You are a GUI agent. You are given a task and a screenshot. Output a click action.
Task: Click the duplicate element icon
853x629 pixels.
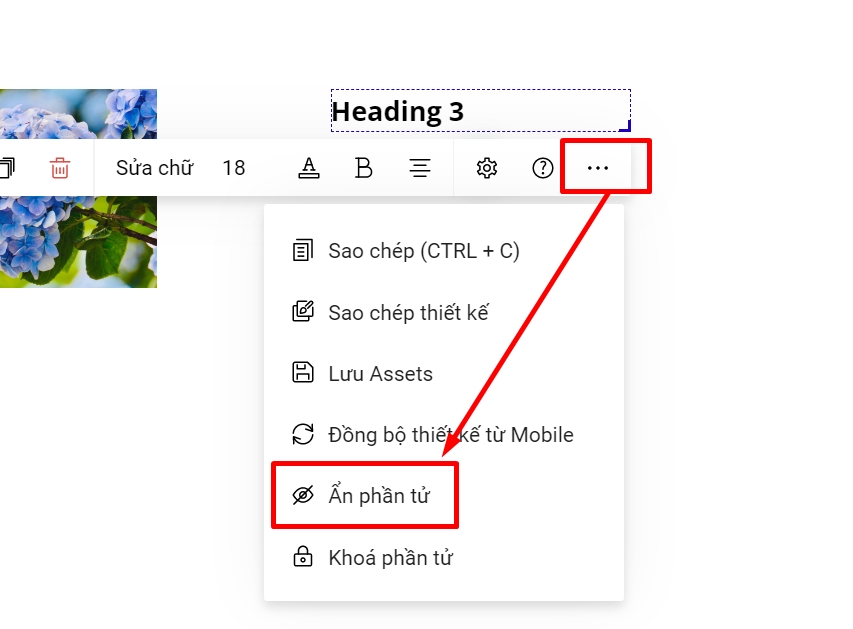pos(6,168)
